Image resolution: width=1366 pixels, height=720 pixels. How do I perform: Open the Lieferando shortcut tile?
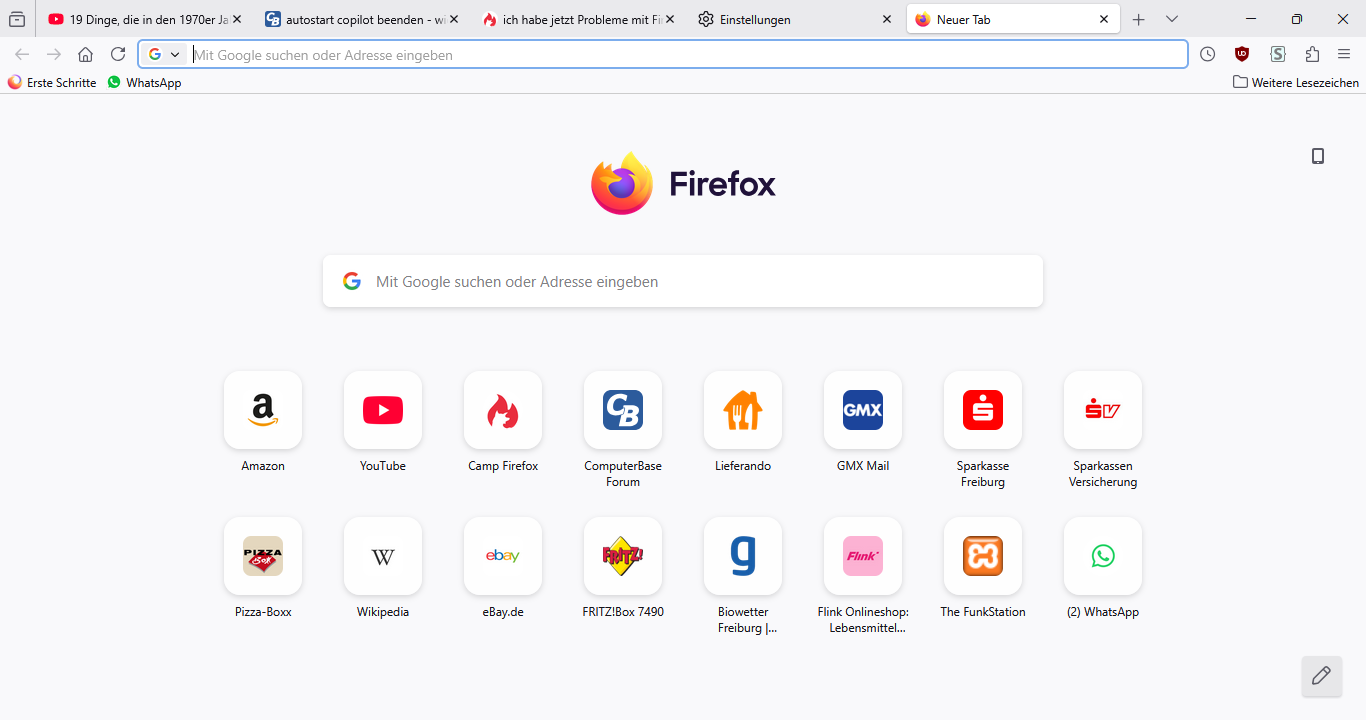click(x=743, y=411)
